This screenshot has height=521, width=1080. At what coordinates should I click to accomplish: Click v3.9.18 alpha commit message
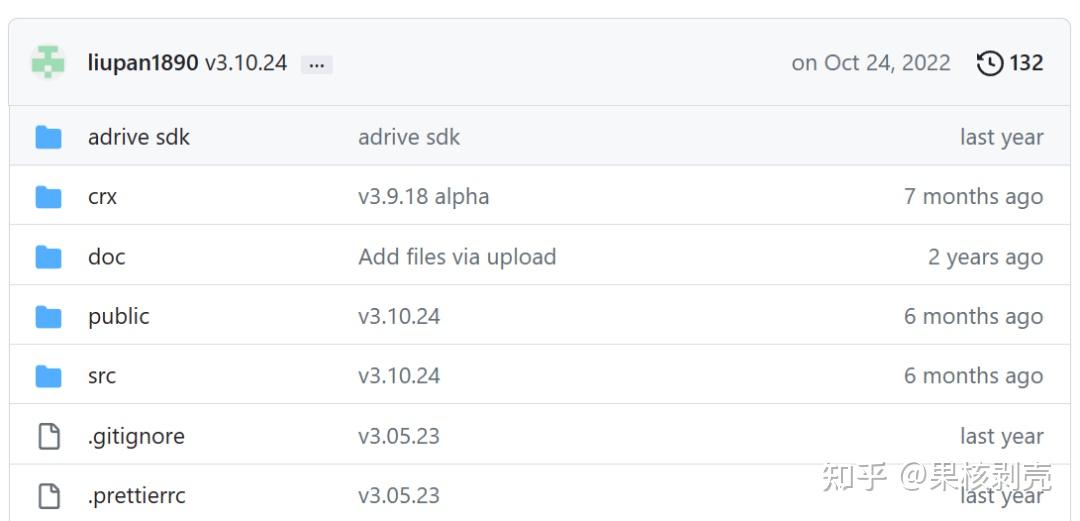[423, 197]
